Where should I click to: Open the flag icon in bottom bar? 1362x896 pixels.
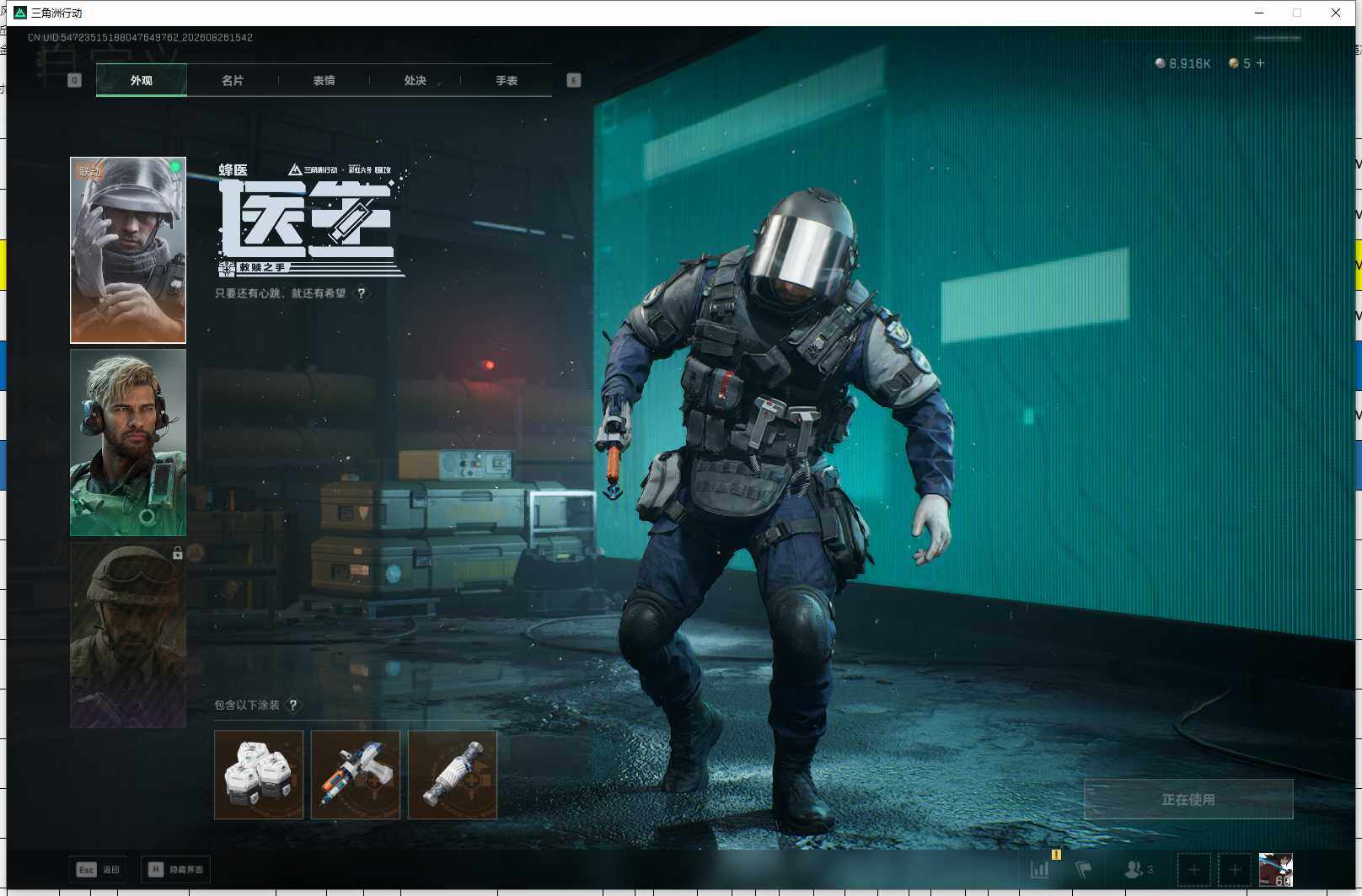1084,869
